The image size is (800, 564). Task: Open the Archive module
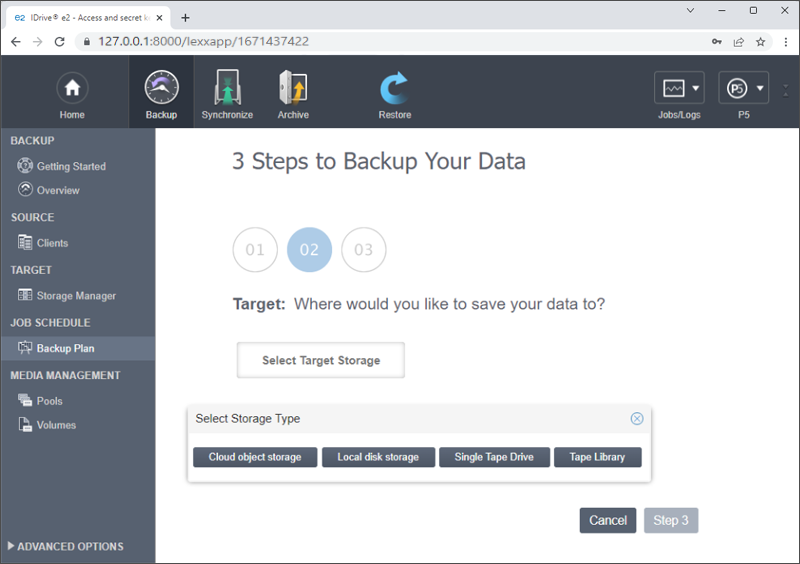pos(293,95)
